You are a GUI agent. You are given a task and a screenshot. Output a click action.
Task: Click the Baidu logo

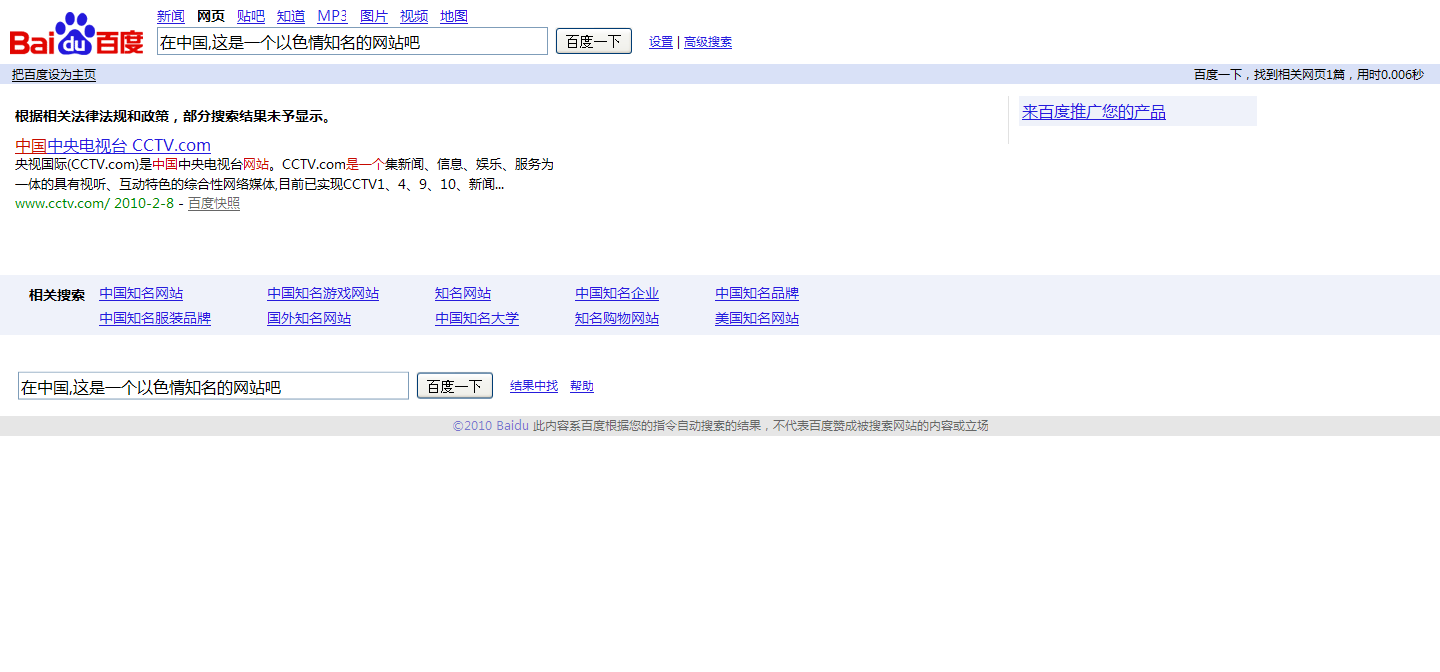[x=77, y=35]
